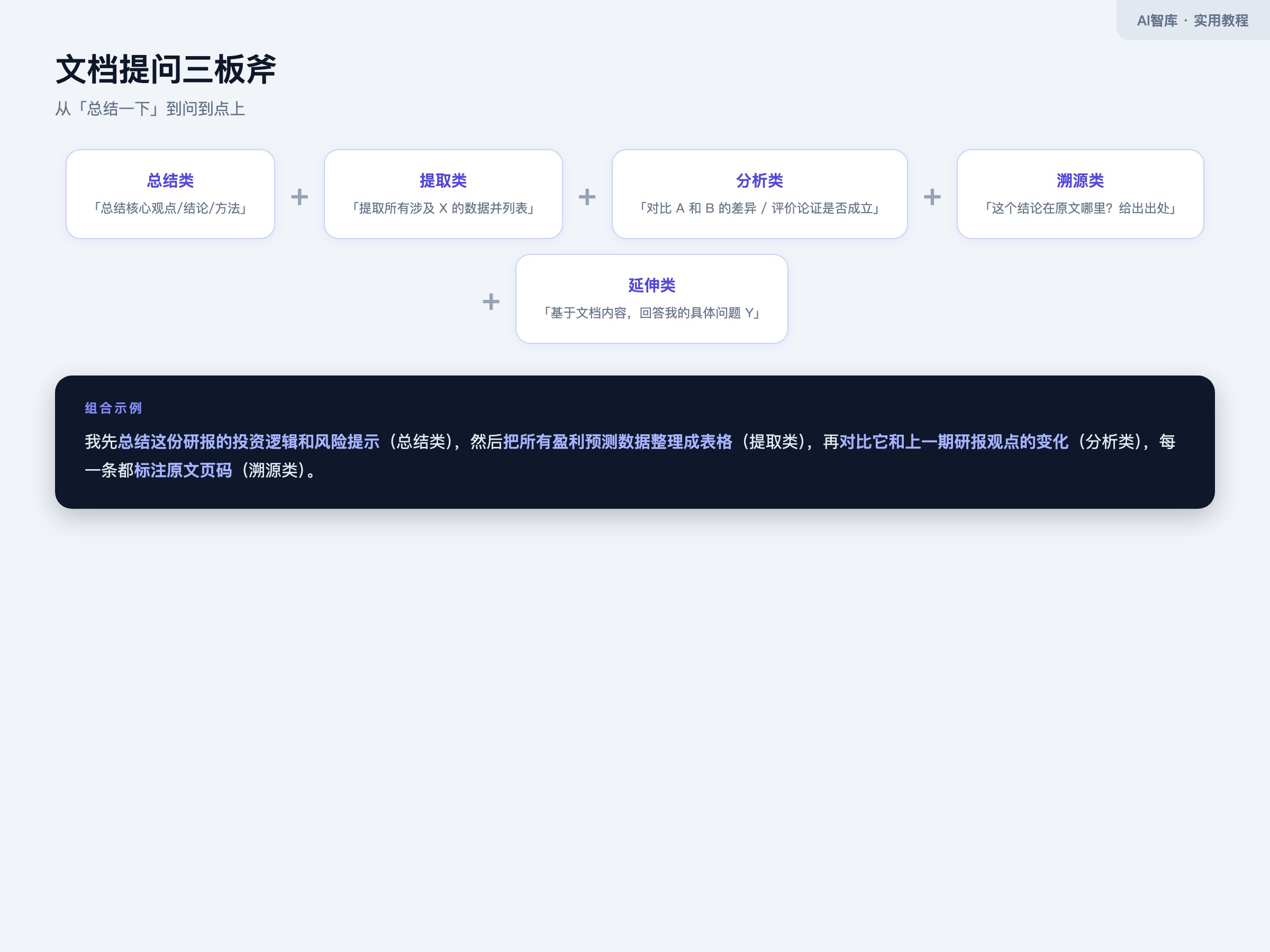
Task: Click highlighted phrase 总结这份研报的投资逻辑和风险提示
Action: [249, 442]
